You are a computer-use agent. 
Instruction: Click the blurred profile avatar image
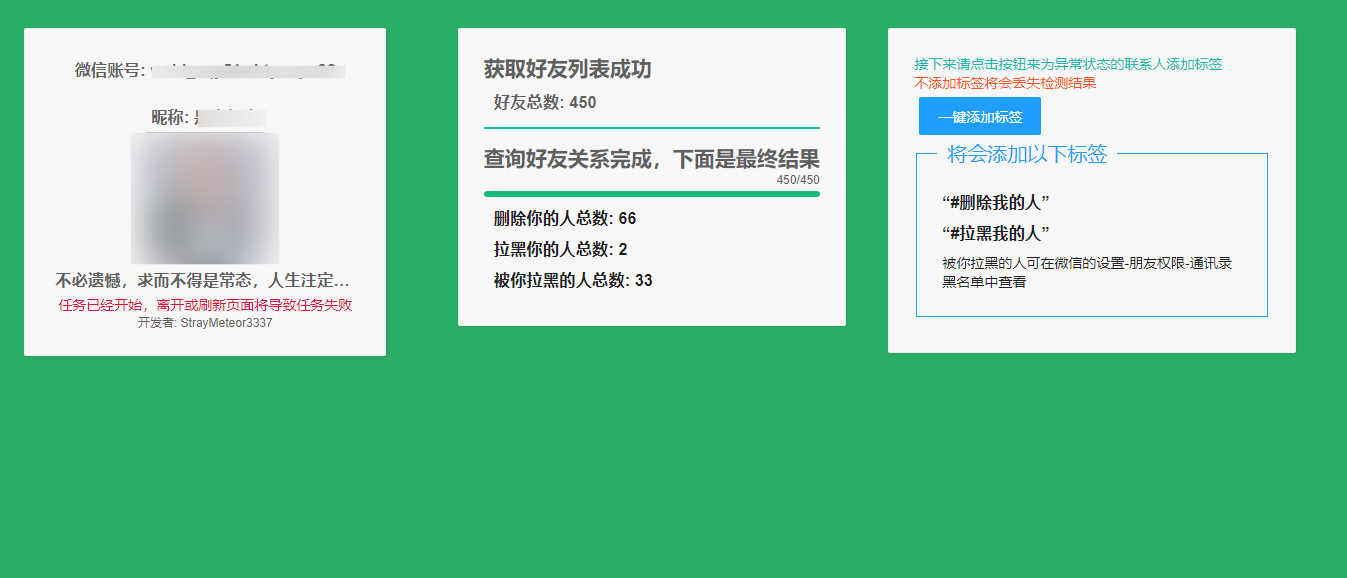coord(204,198)
